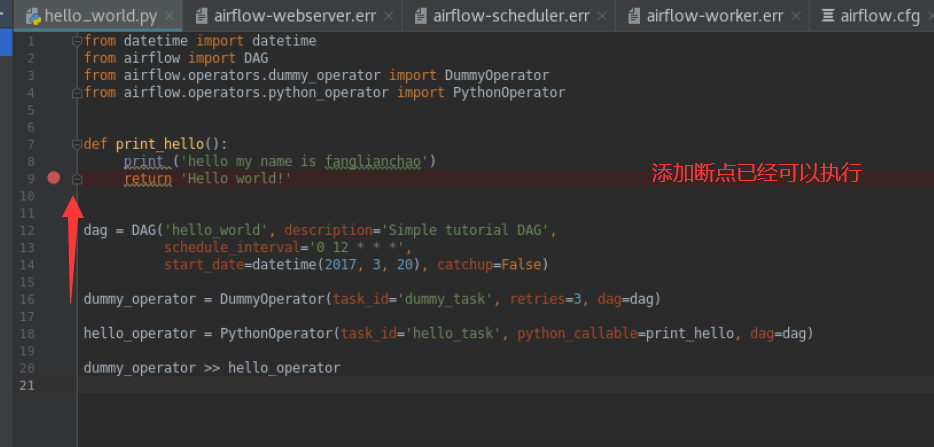Click the file icon on airflow-webserver.err tab

point(203,16)
